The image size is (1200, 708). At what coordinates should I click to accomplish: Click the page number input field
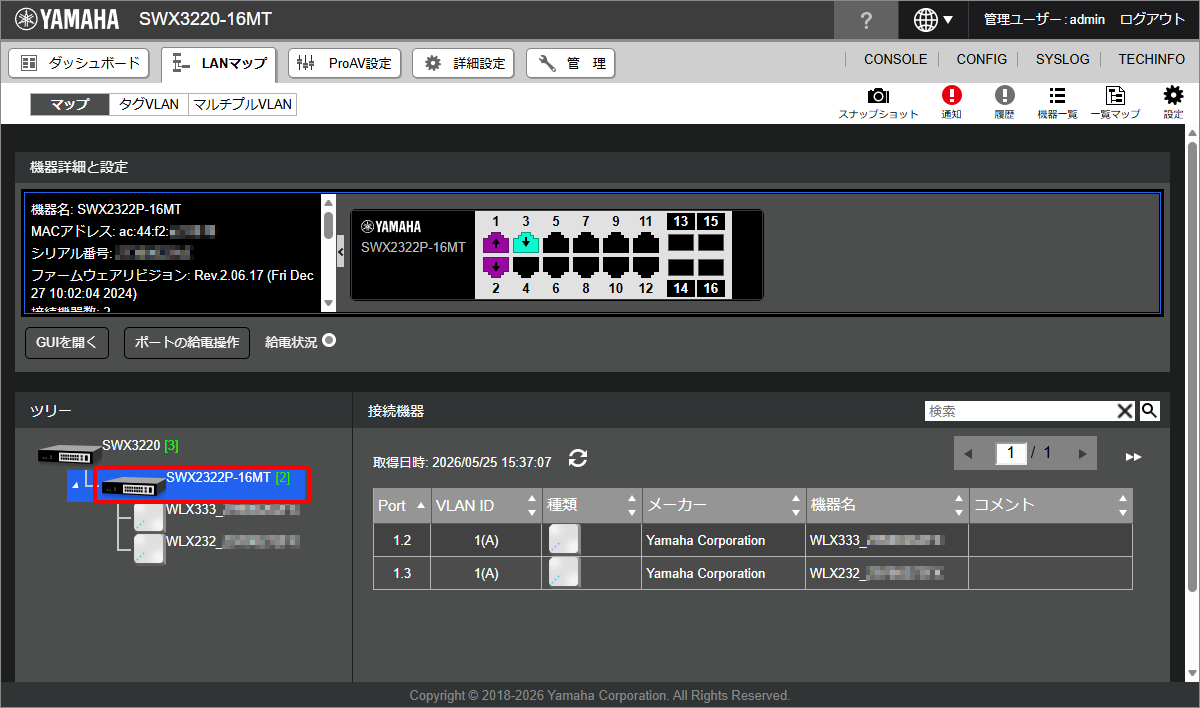coord(1011,453)
